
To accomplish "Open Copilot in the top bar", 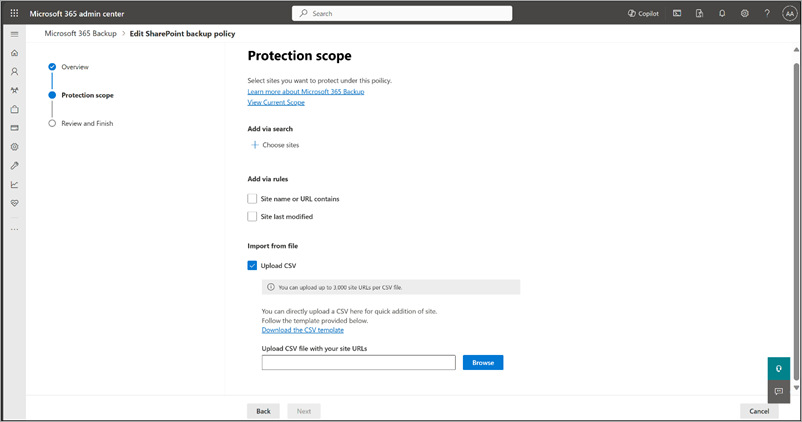I will (x=643, y=13).
